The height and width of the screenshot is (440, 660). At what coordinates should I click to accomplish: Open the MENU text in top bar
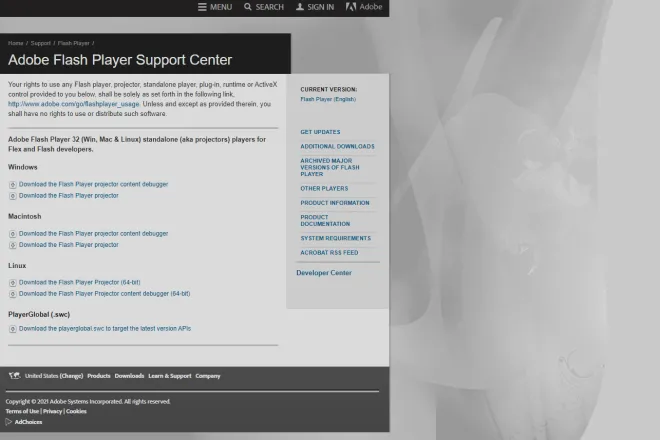pos(221,7)
